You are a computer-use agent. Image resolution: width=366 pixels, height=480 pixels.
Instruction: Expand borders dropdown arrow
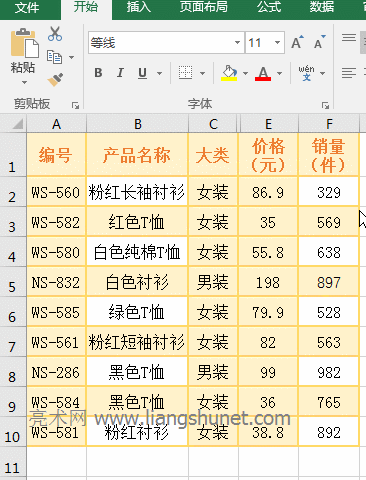pos(202,73)
